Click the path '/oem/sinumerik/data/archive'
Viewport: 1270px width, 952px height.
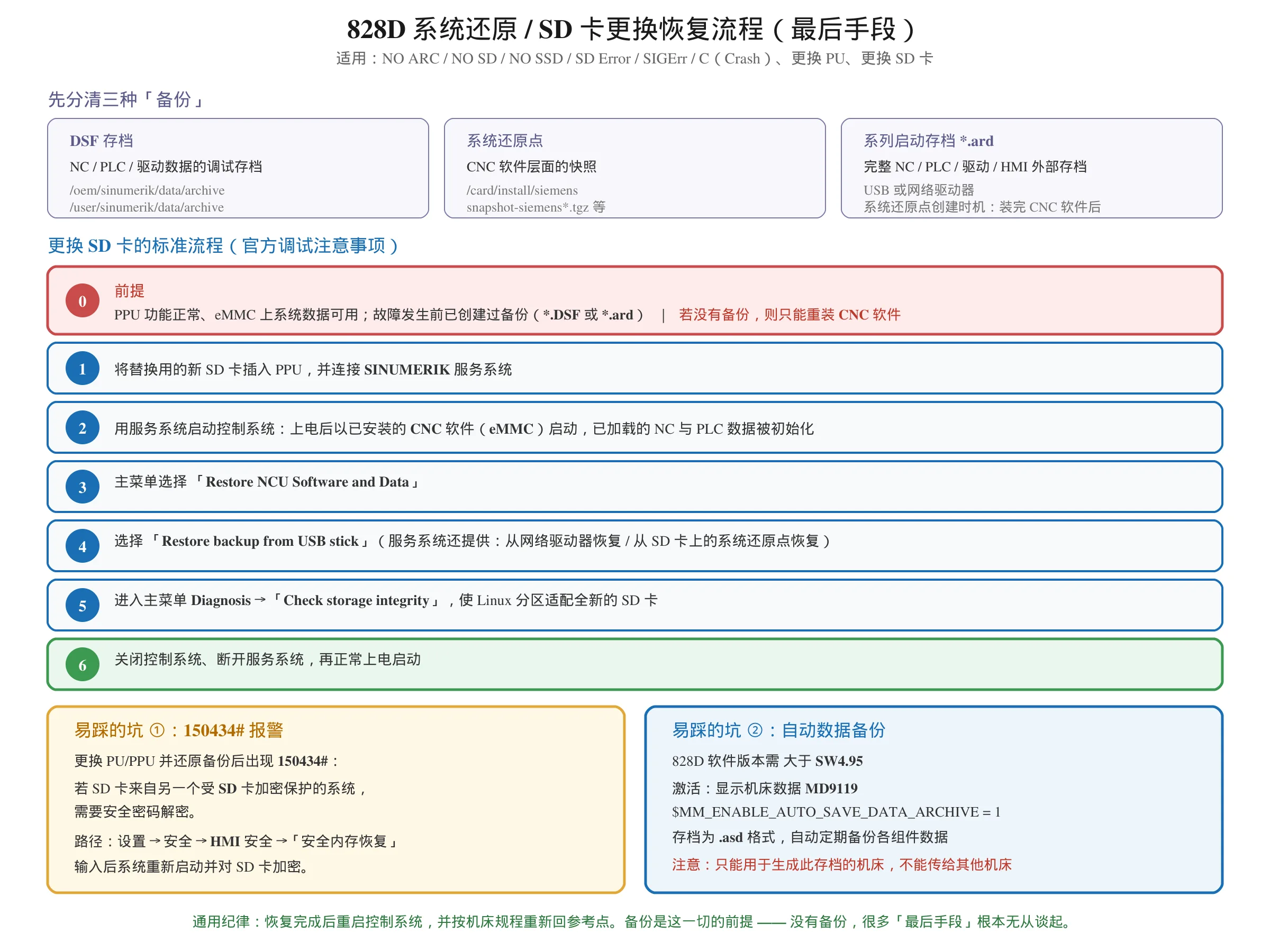pos(147,190)
